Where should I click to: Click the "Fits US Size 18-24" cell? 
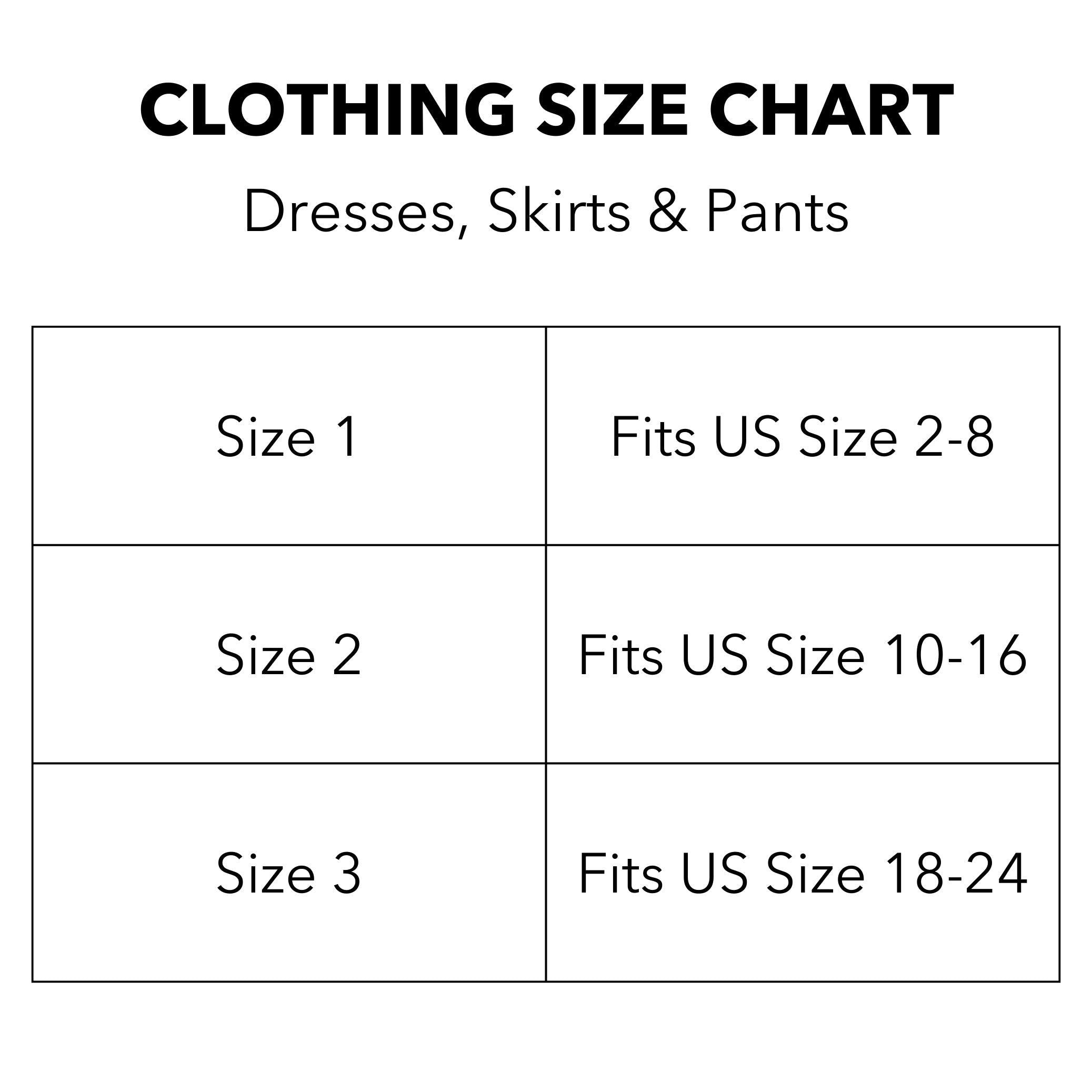(x=802, y=873)
